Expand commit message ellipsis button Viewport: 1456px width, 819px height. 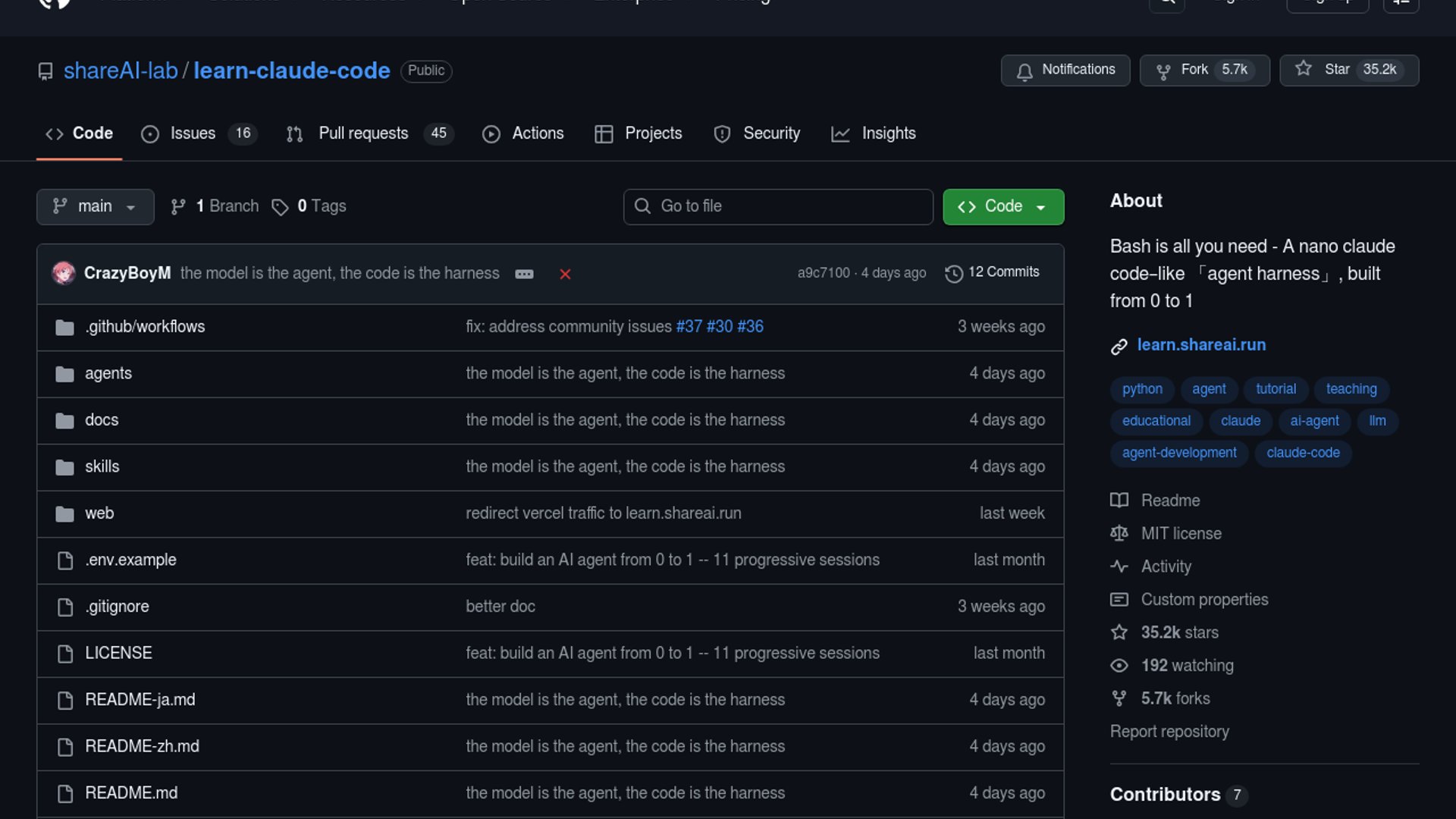click(x=524, y=274)
